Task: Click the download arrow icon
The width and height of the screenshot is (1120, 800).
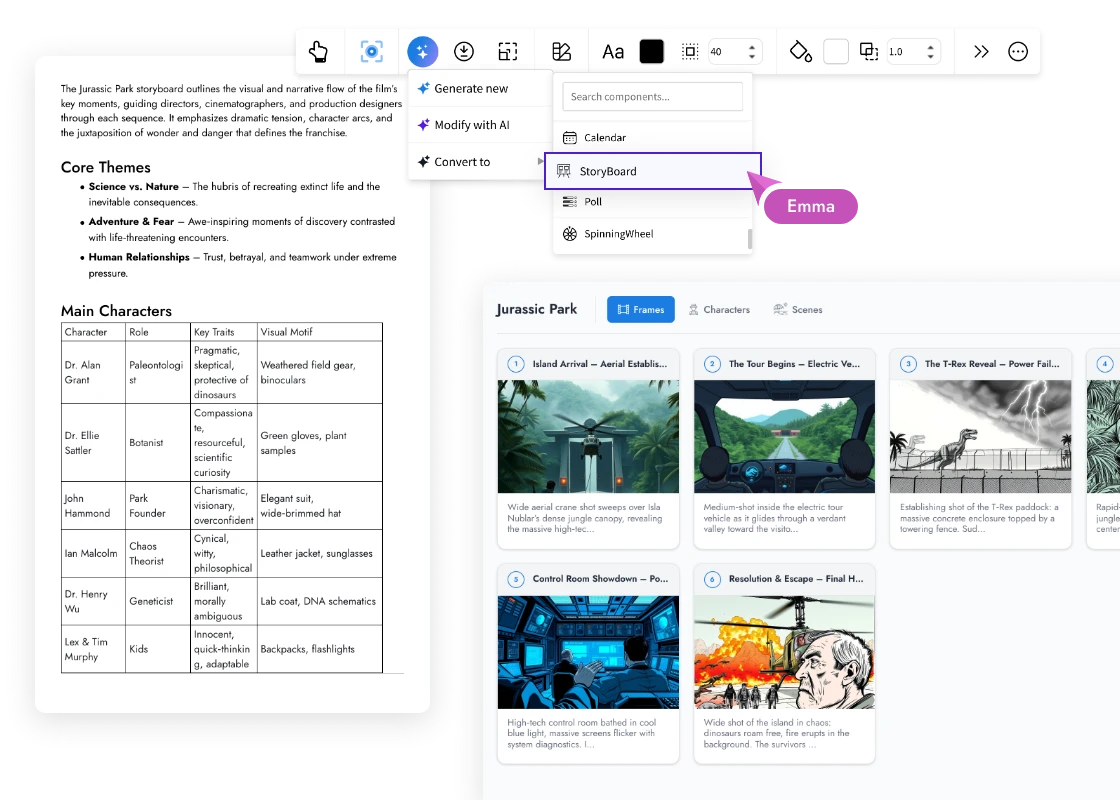Action: click(464, 52)
